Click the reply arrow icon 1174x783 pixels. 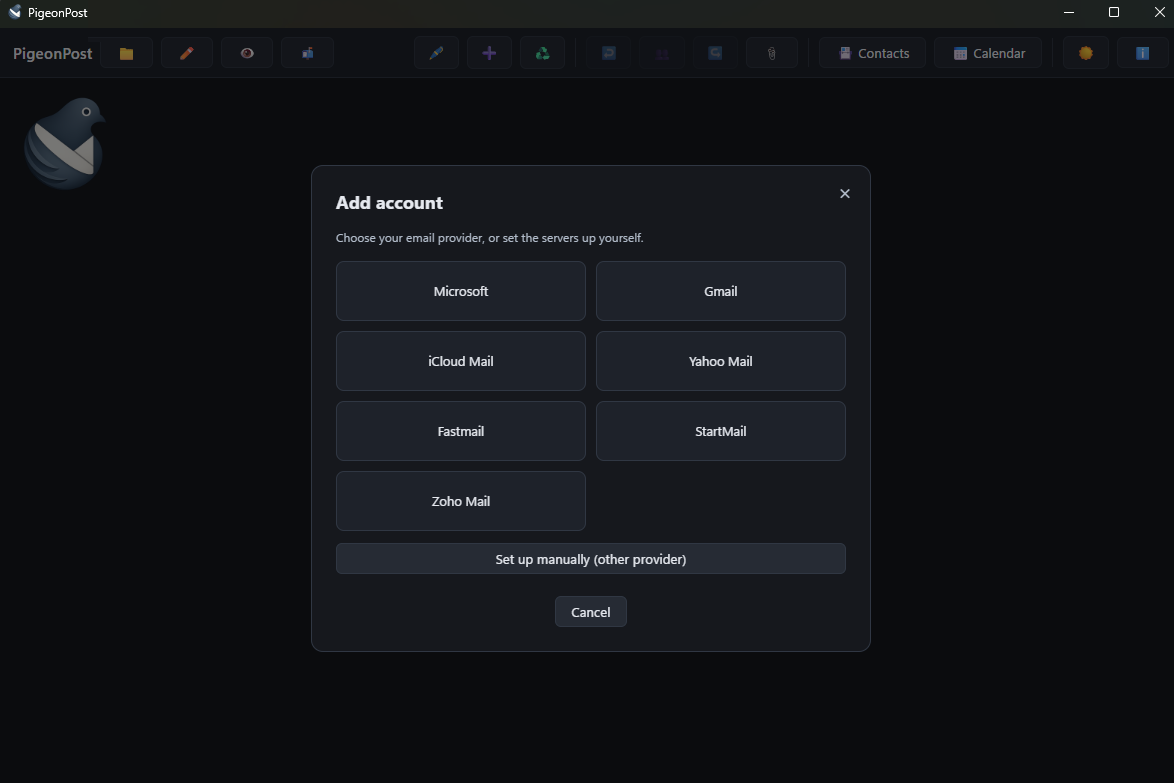[x=609, y=53]
